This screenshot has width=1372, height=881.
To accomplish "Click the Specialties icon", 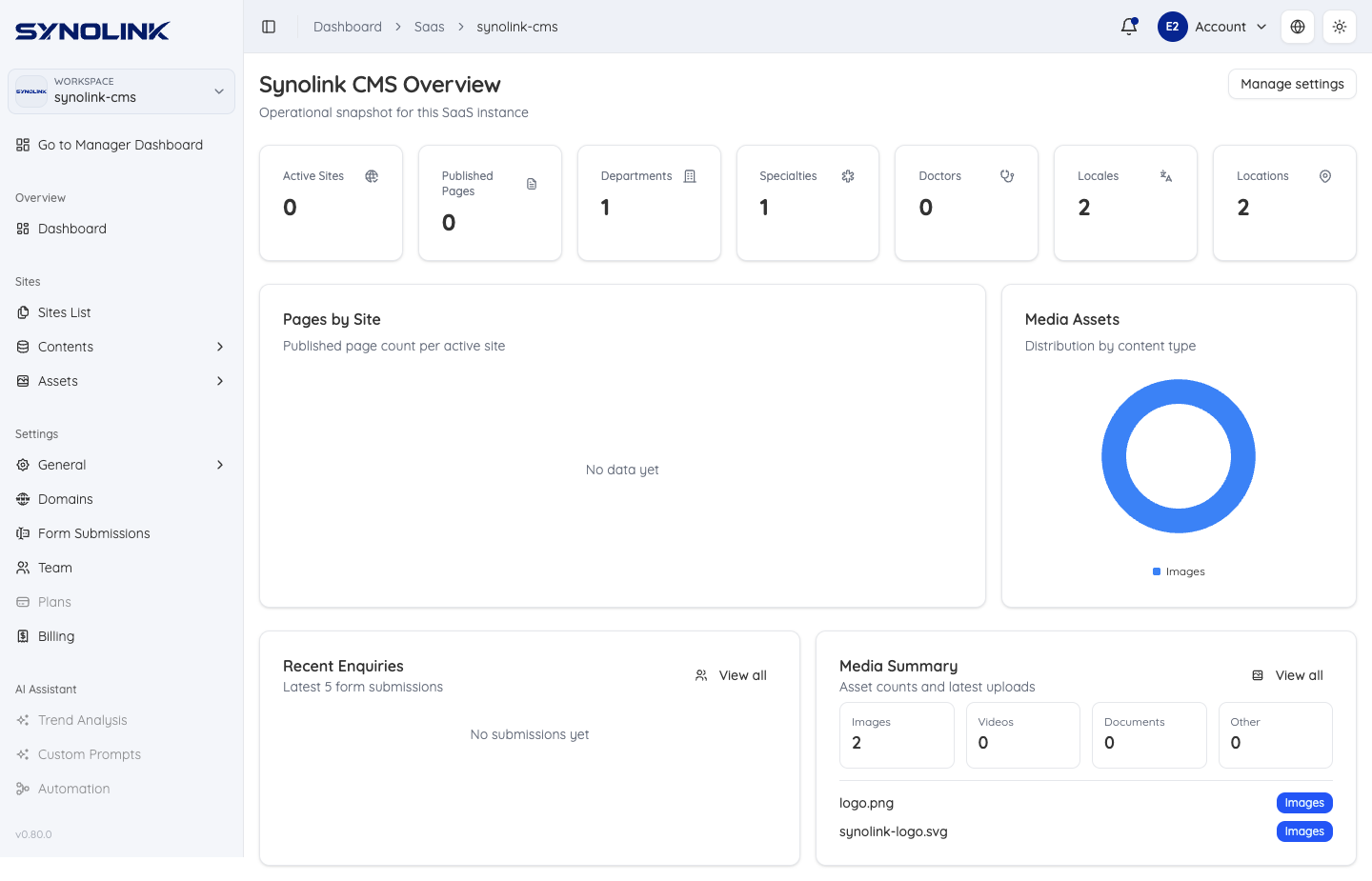I will click(x=848, y=176).
